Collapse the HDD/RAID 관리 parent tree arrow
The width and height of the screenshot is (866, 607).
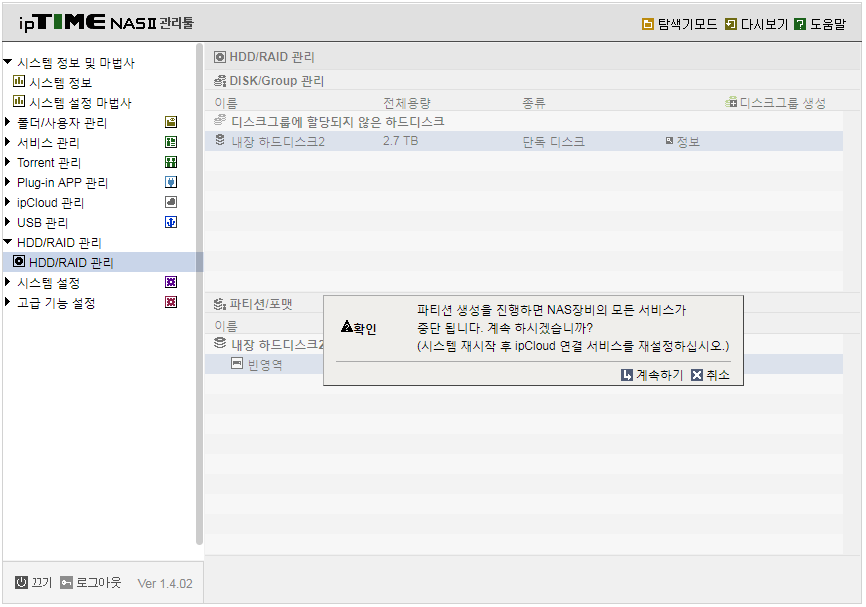[8, 241]
